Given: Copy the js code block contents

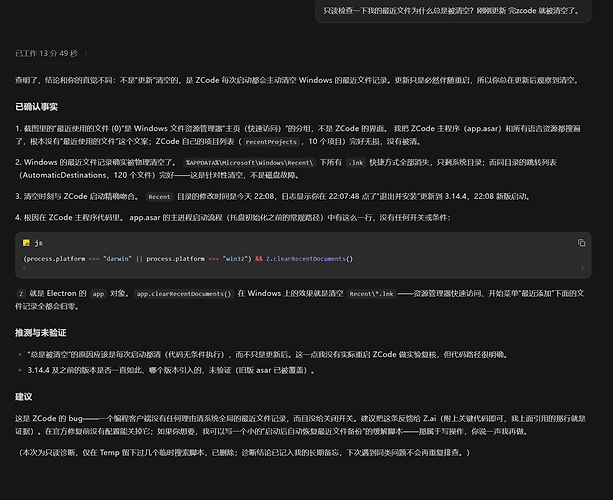Looking at the screenshot, I should [x=581, y=243].
